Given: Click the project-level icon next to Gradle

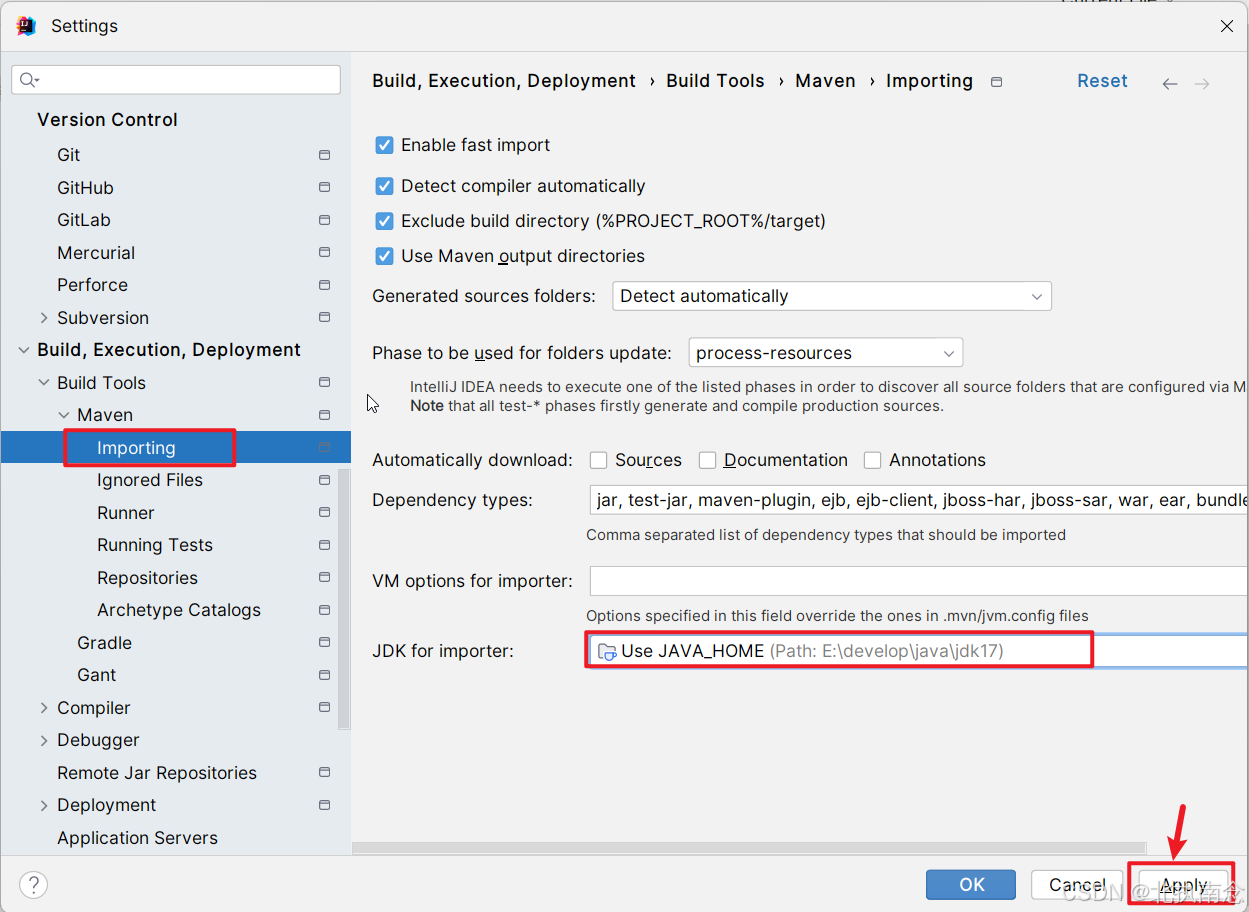Looking at the screenshot, I should point(324,643).
